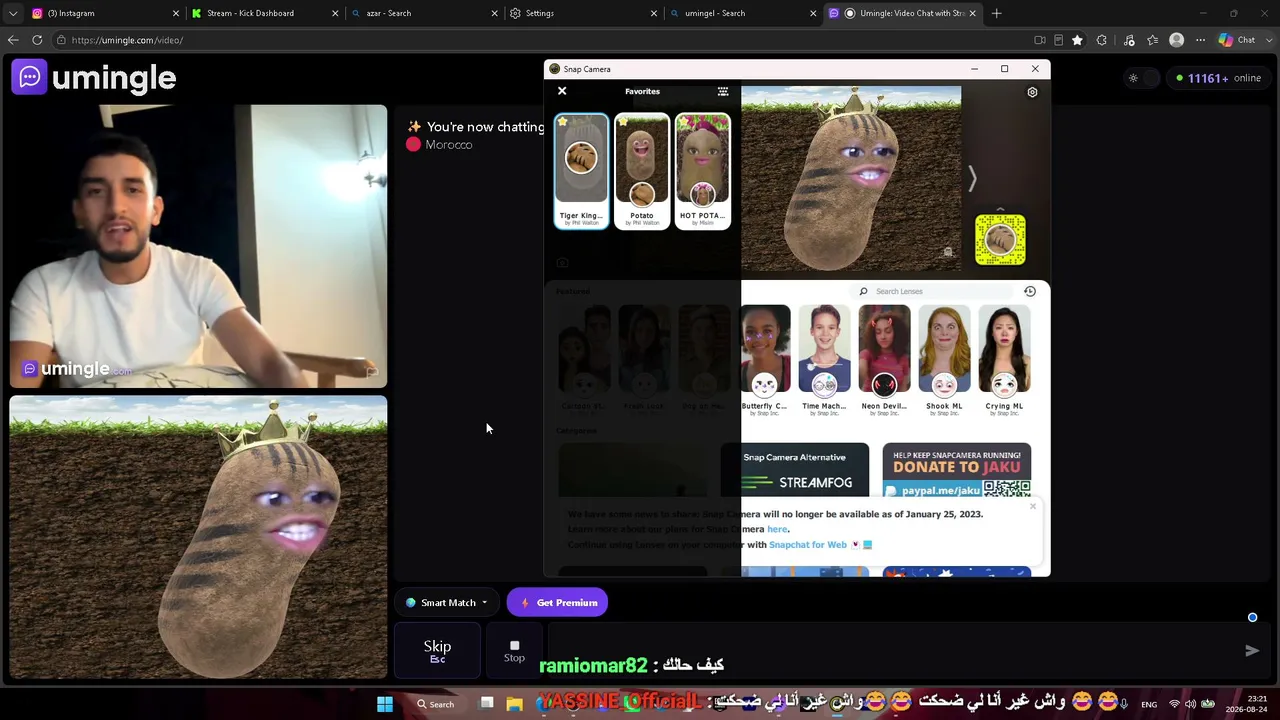
Task: Open the Copilot Chat button
Action: click(1238, 40)
